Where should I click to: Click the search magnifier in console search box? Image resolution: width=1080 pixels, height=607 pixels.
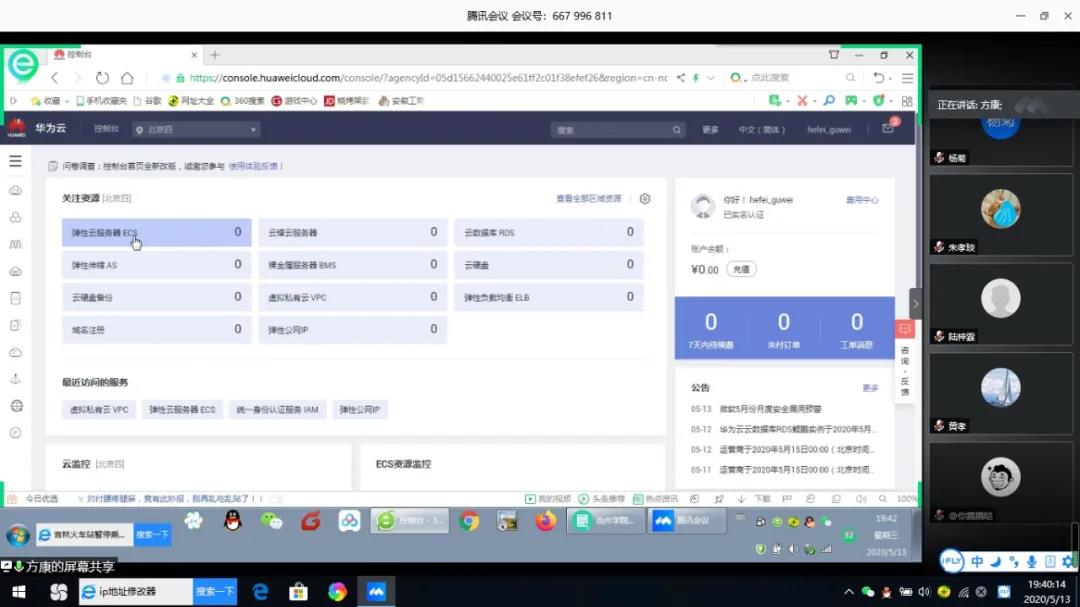click(x=676, y=130)
